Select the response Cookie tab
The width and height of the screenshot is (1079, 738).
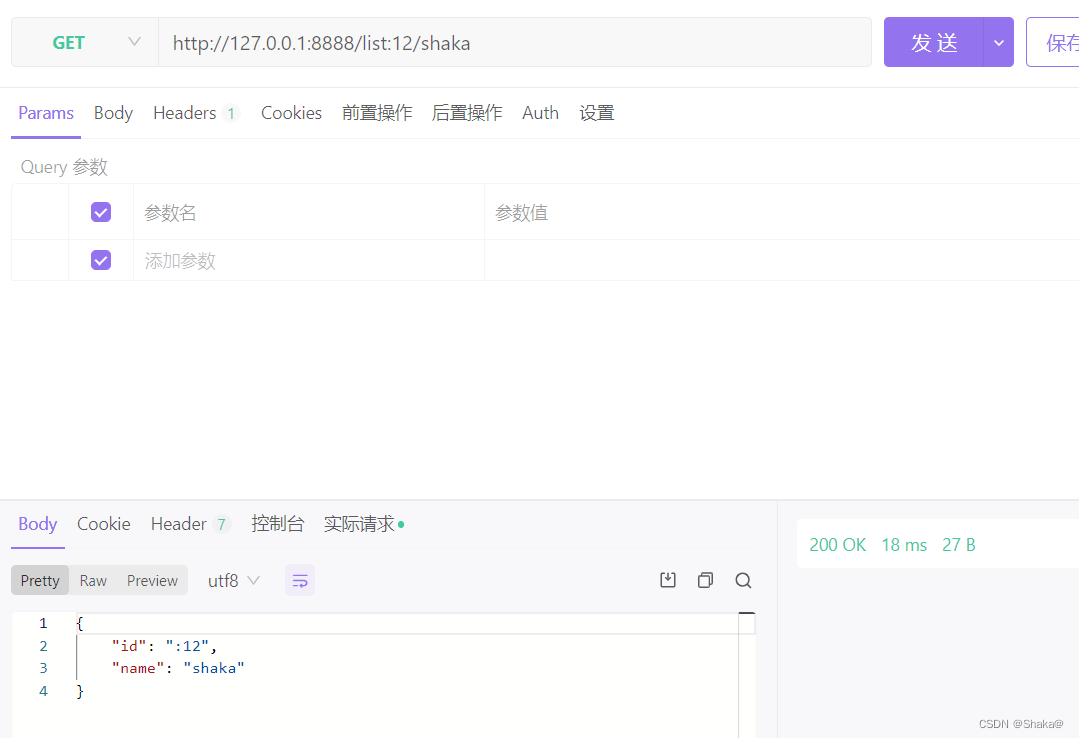(x=103, y=524)
